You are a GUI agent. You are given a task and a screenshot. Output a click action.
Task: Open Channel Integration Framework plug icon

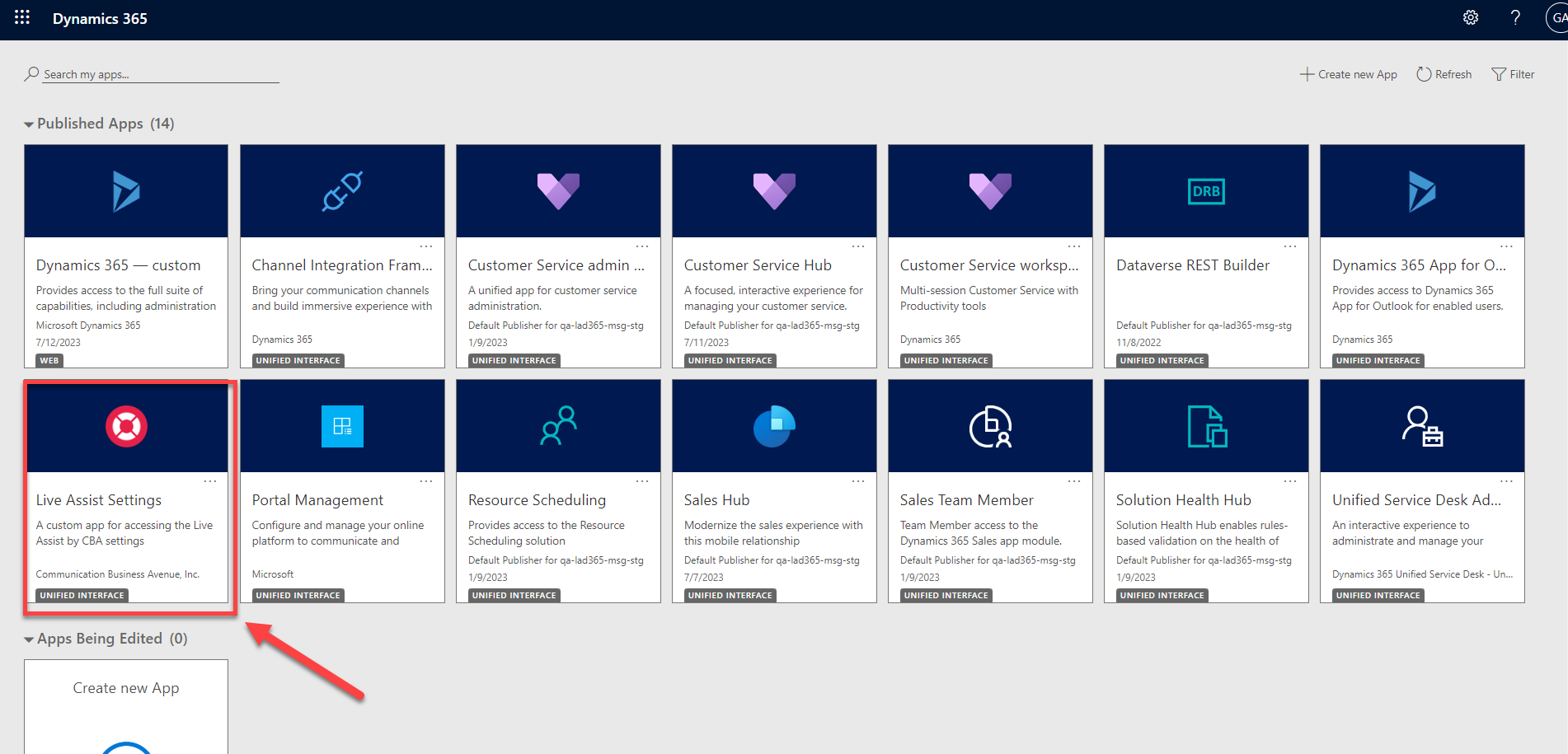342,191
